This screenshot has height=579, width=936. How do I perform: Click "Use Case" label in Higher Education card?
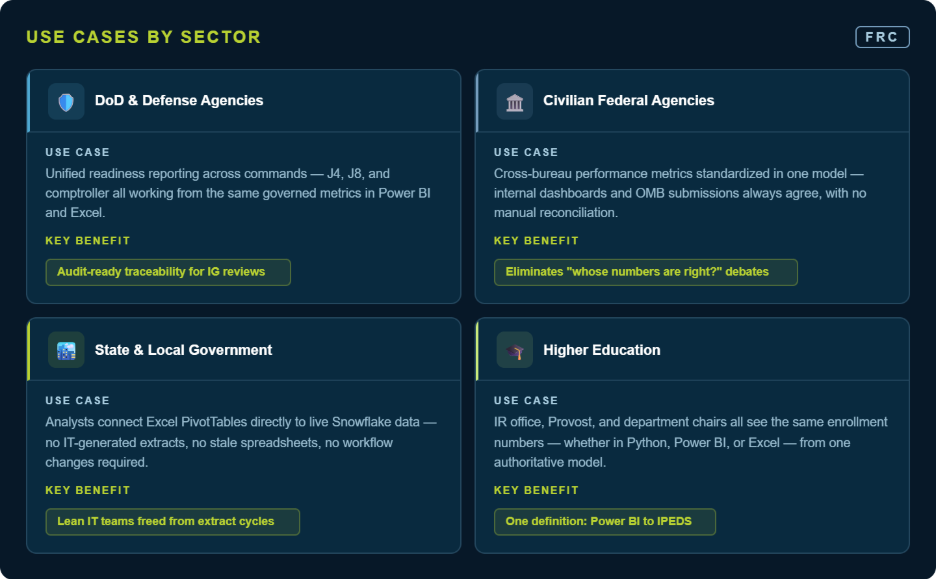point(526,401)
